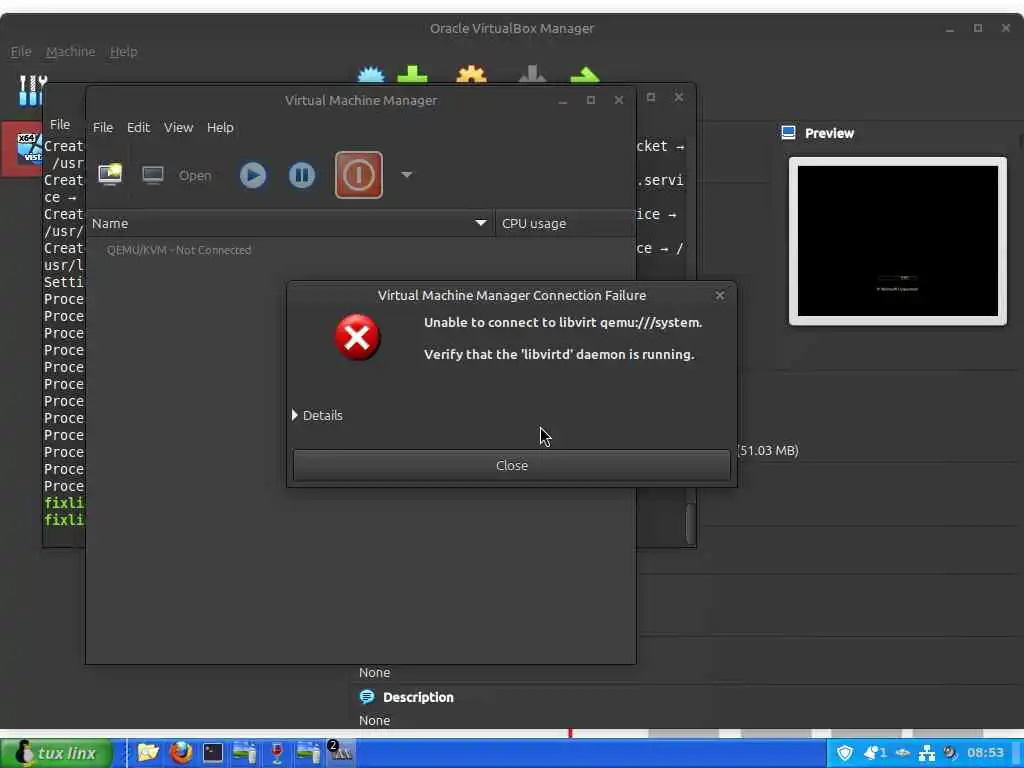1024x768 pixels.
Task: Click the shield icon in system tray
Action: tap(844, 753)
